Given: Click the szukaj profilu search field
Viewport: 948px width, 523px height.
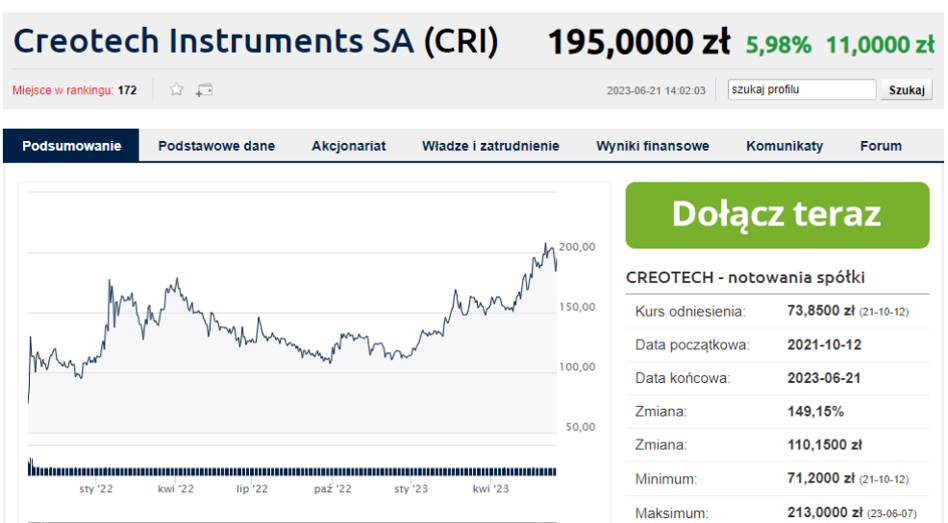Looking at the screenshot, I should tap(801, 90).
